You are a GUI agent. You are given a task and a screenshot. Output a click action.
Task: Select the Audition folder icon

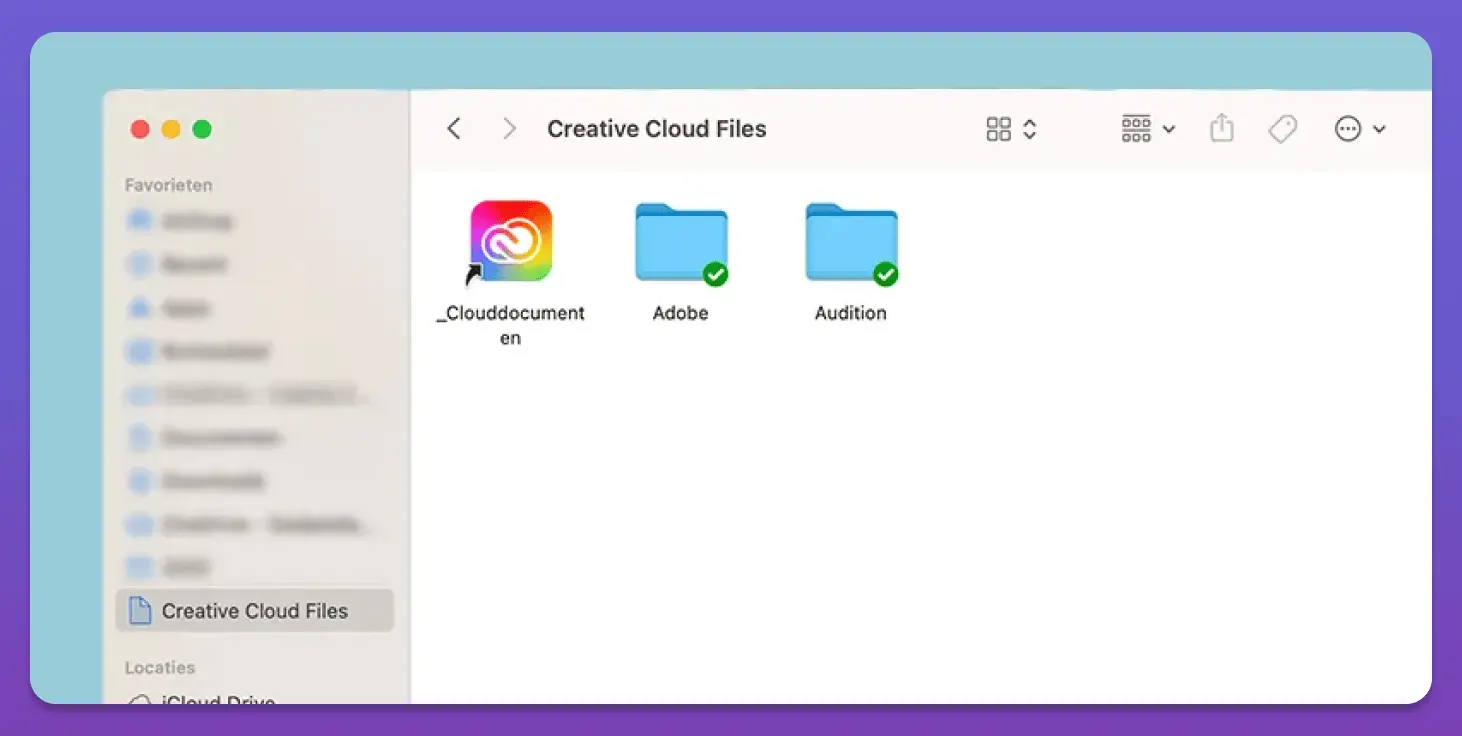point(851,242)
